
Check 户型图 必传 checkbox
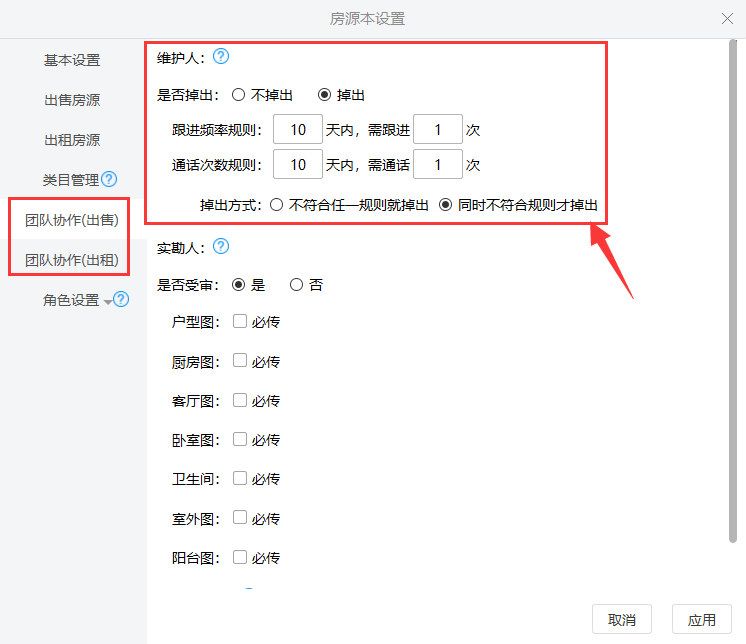[x=240, y=321]
